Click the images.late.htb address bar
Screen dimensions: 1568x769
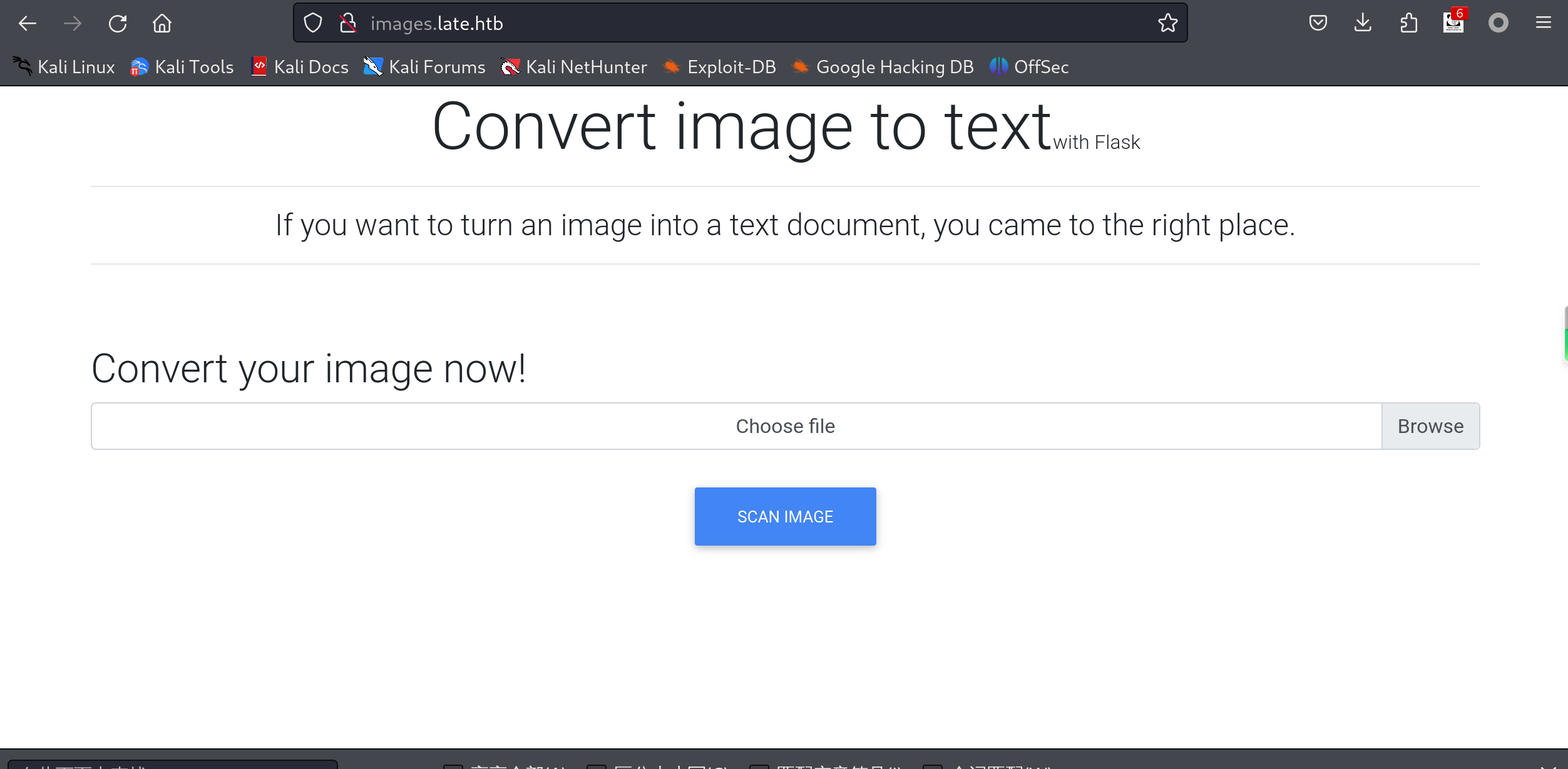coord(751,24)
